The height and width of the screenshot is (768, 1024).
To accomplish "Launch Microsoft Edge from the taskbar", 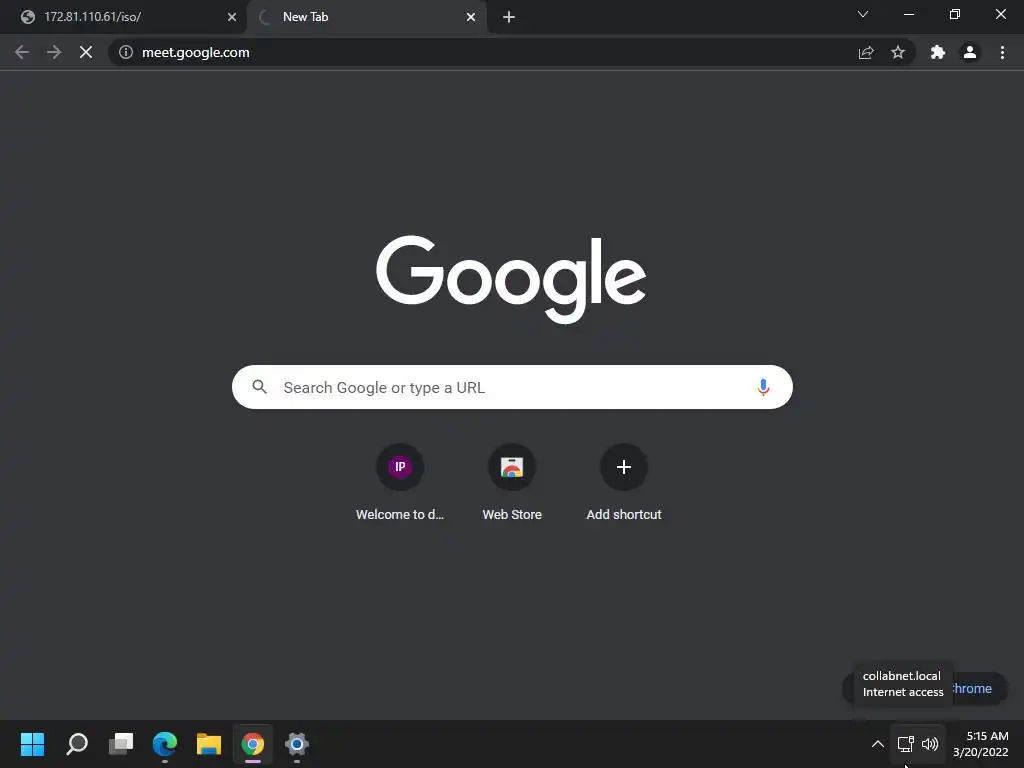I will [165, 744].
